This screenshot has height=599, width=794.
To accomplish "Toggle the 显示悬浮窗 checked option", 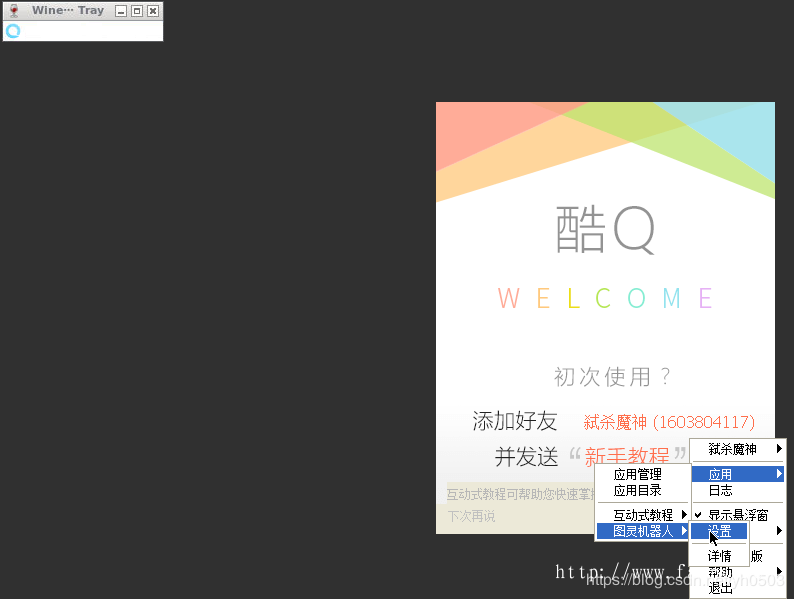I will click(x=737, y=515).
